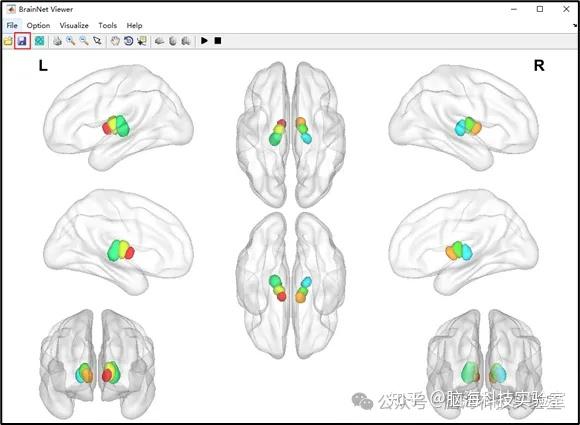
Task: Click the toolbar overflow arrow at right
Action: (x=575, y=26)
